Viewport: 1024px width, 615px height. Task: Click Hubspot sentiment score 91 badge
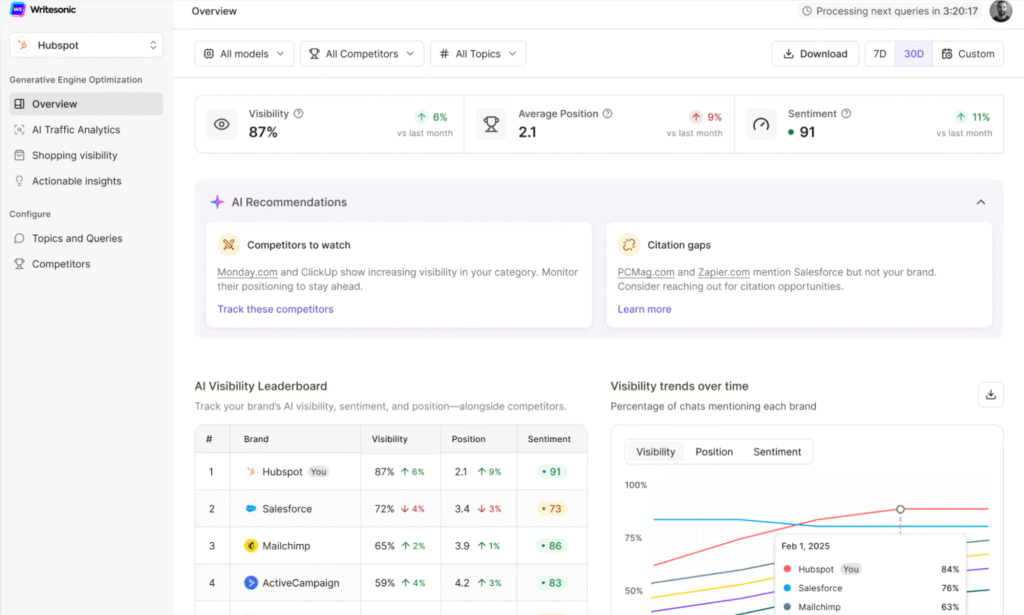coord(551,471)
